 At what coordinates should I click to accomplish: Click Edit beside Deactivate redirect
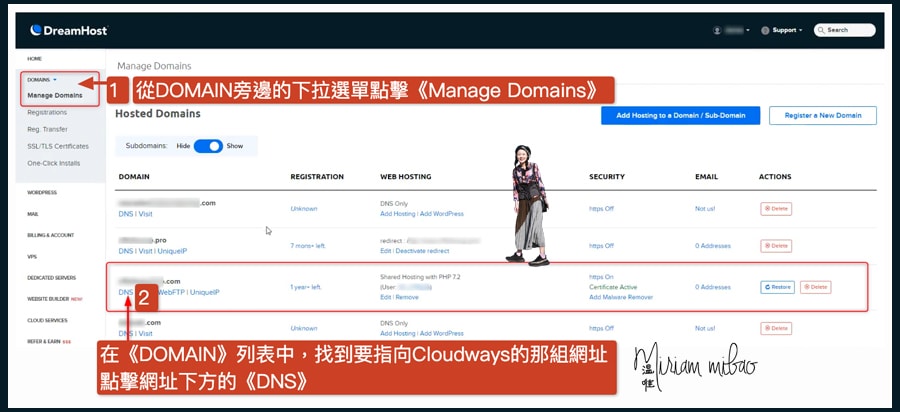click(386, 251)
